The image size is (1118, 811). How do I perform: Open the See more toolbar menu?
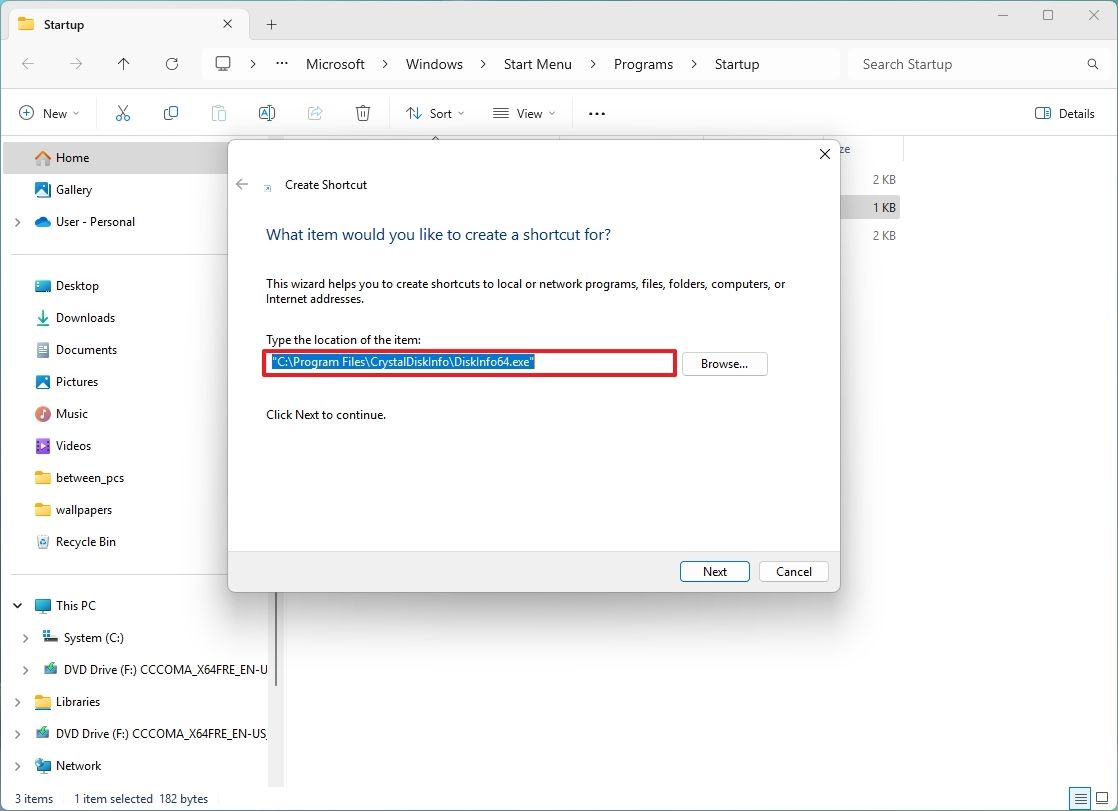(596, 113)
